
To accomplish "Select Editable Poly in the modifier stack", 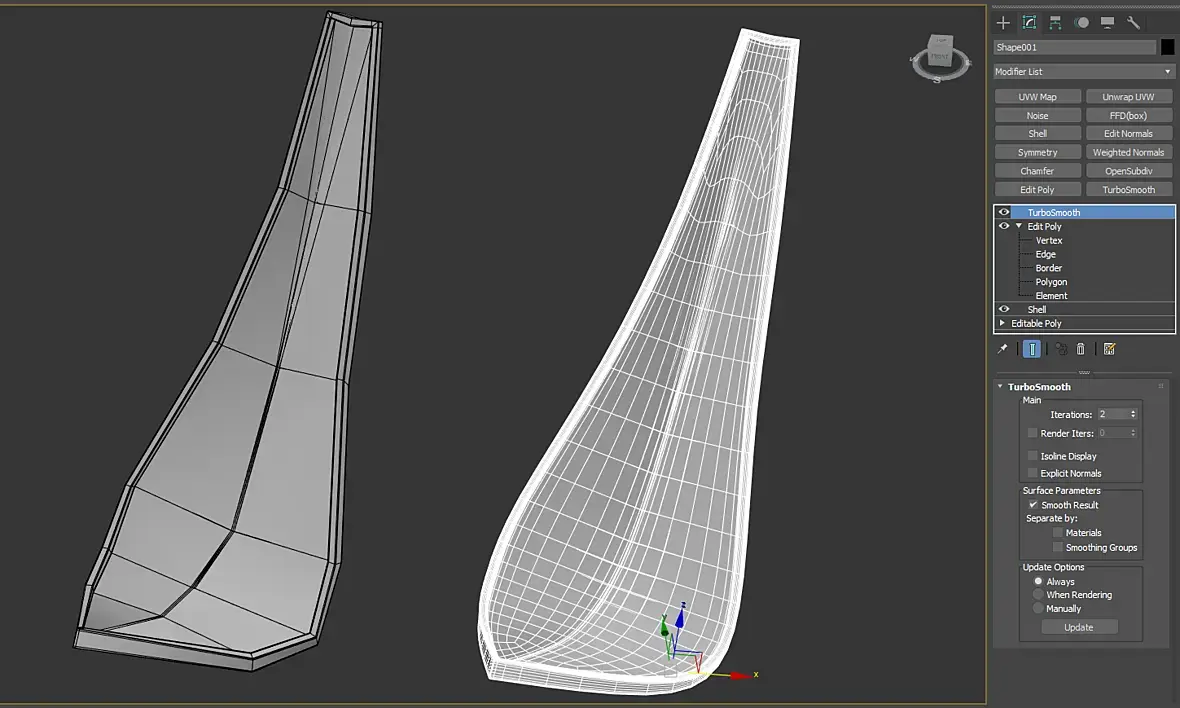I will tap(1036, 324).
